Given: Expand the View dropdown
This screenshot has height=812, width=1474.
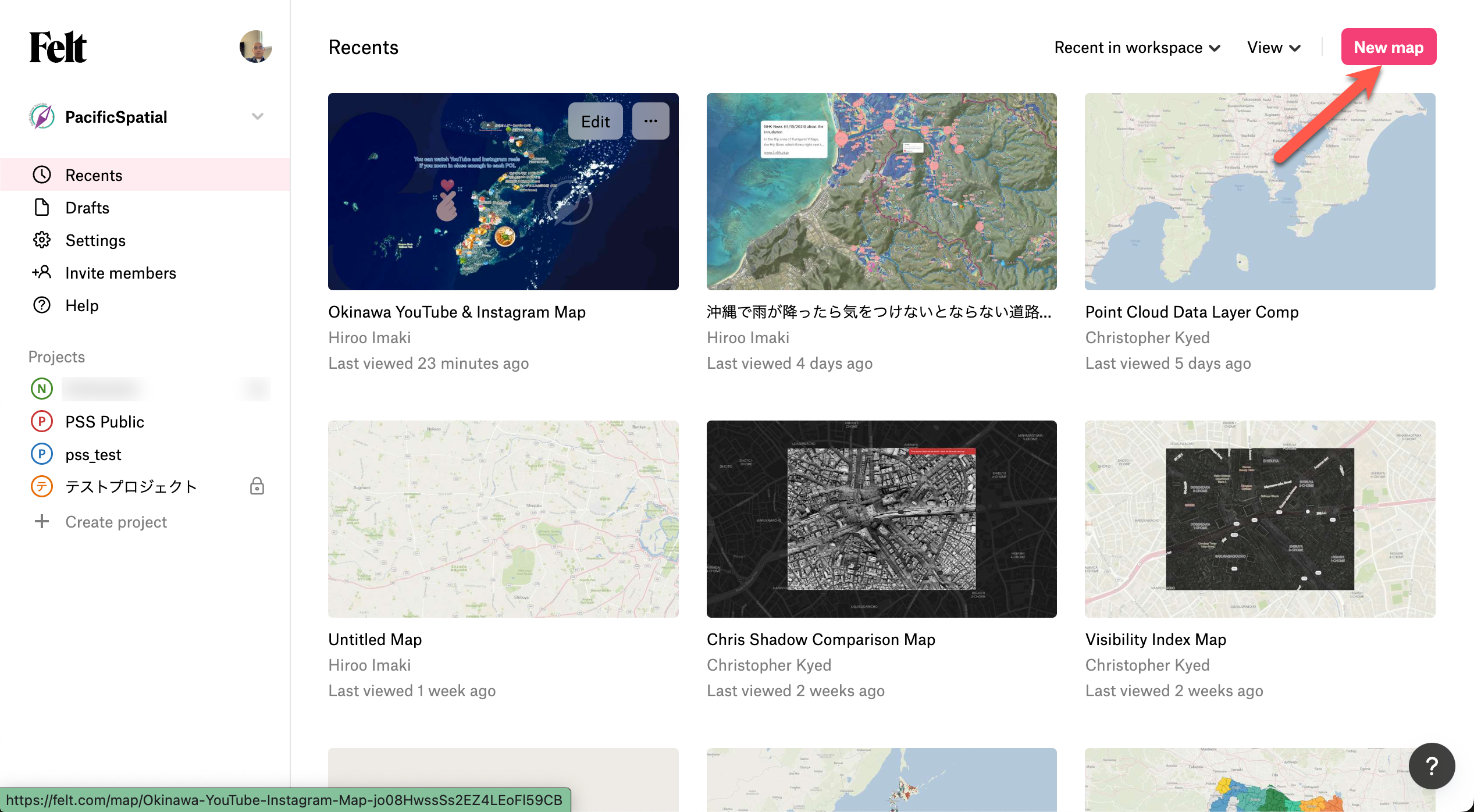Looking at the screenshot, I should coord(1273,48).
